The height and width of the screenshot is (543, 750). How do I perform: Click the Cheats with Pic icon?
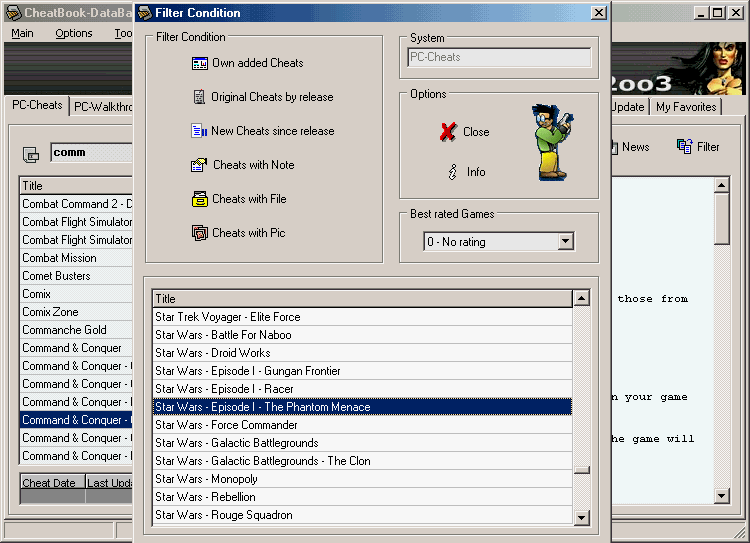[199, 233]
